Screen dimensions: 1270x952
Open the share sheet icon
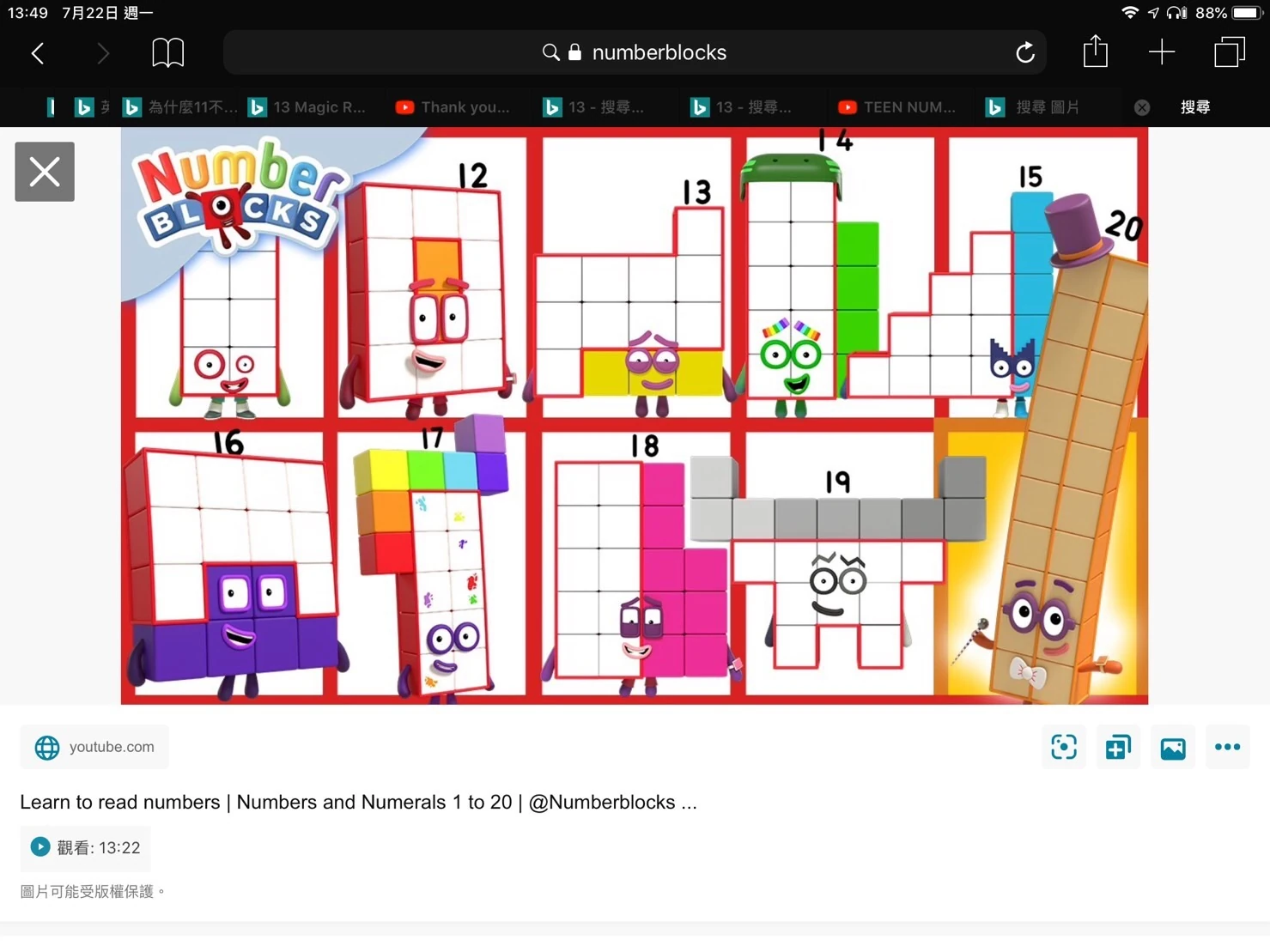pos(1095,52)
